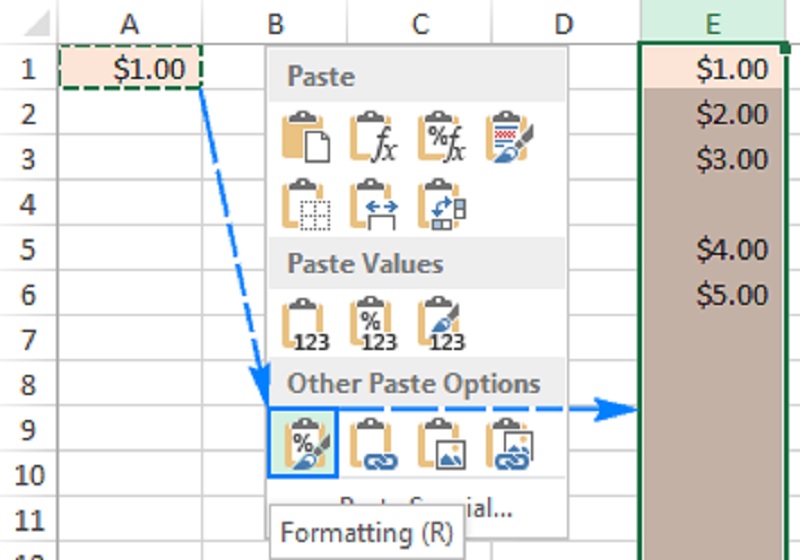
Task: Select Keep Source Column Widths icon
Action: coord(373,204)
